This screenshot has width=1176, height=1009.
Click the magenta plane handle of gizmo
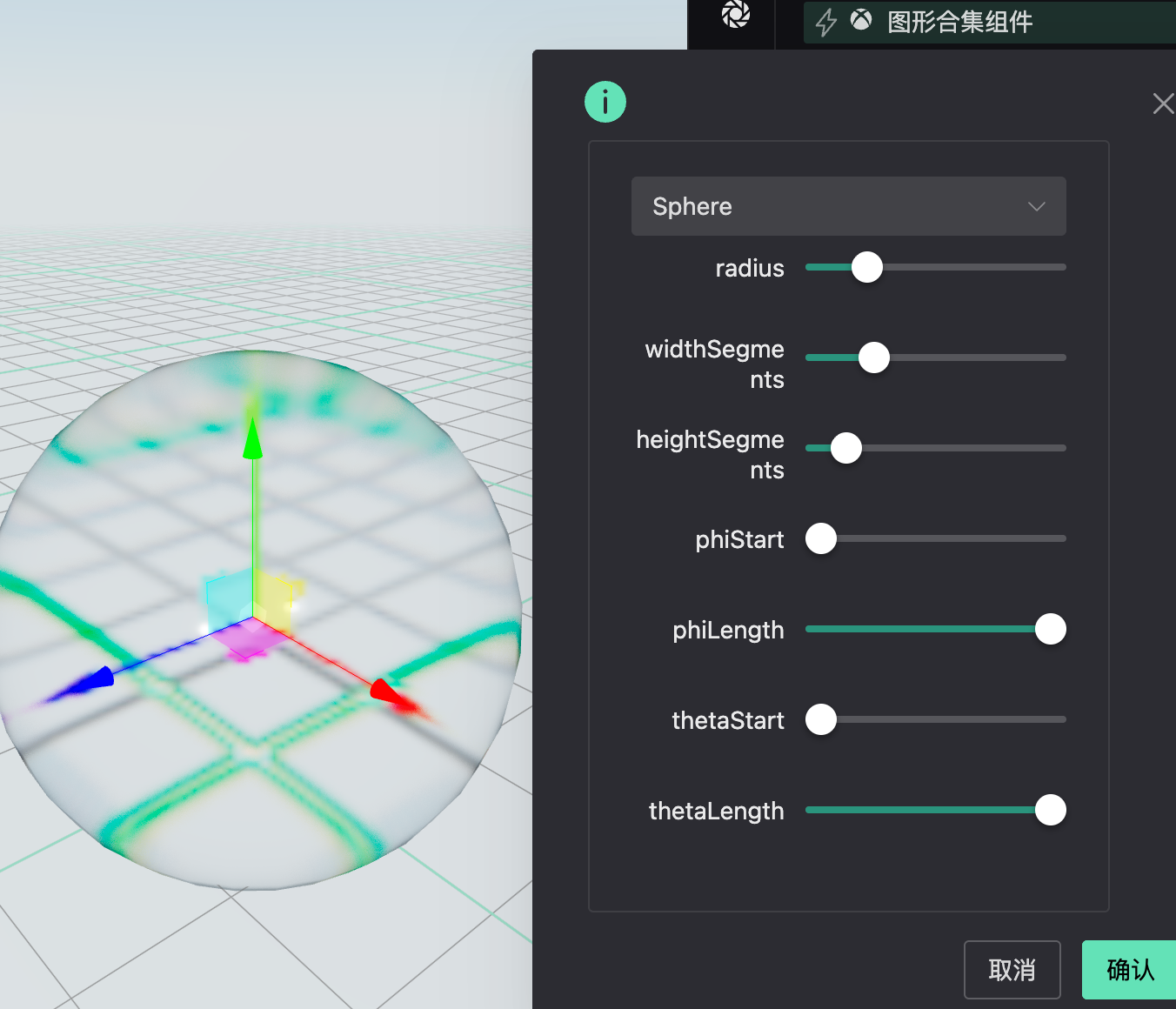(x=250, y=639)
